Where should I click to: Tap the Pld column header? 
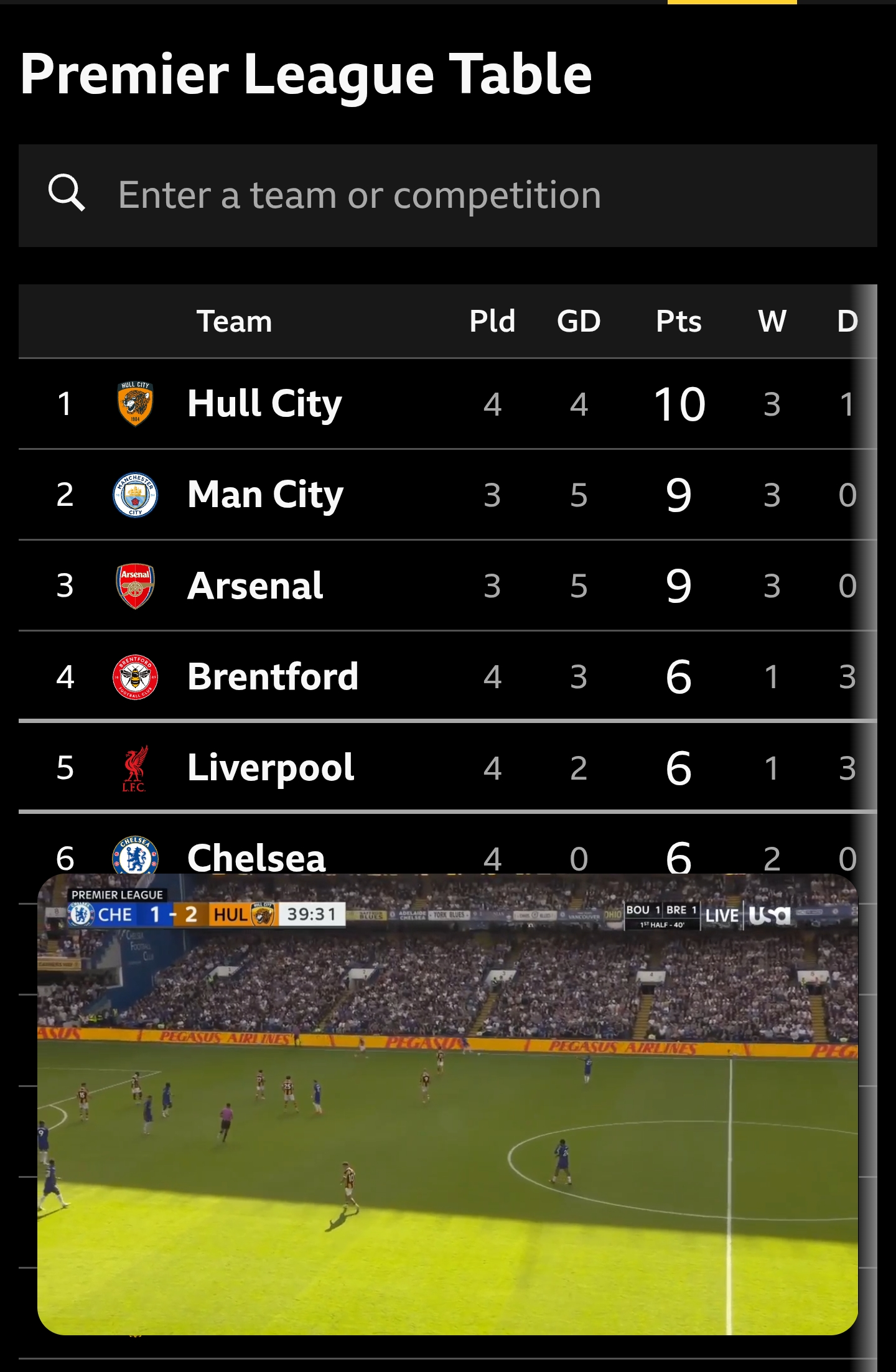[x=492, y=322]
